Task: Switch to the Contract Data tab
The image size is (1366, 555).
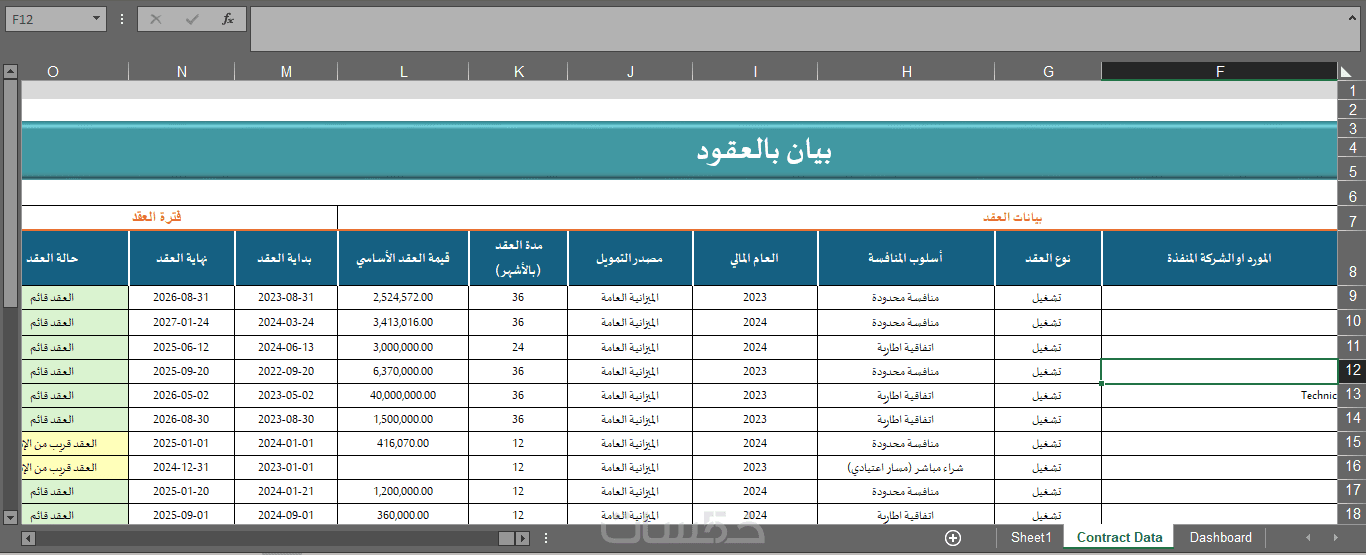Action: (x=1119, y=538)
